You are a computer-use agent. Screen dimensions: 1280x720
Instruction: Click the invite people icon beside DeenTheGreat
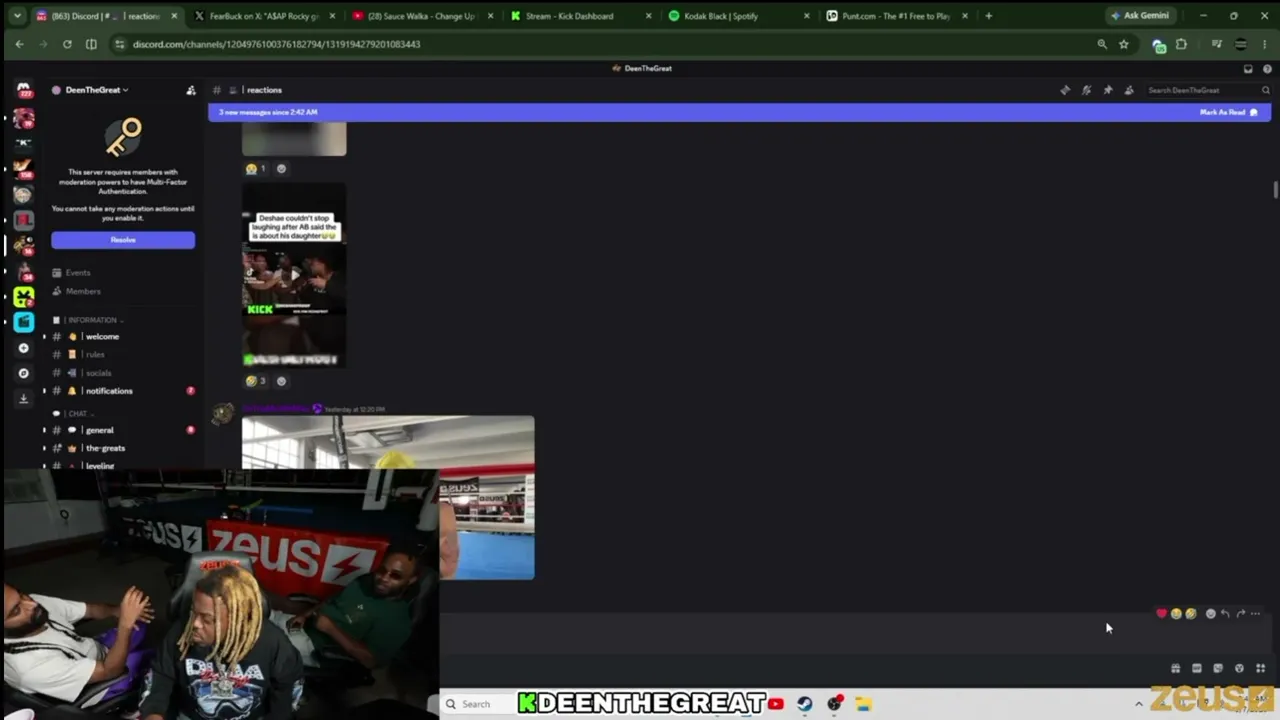191,90
